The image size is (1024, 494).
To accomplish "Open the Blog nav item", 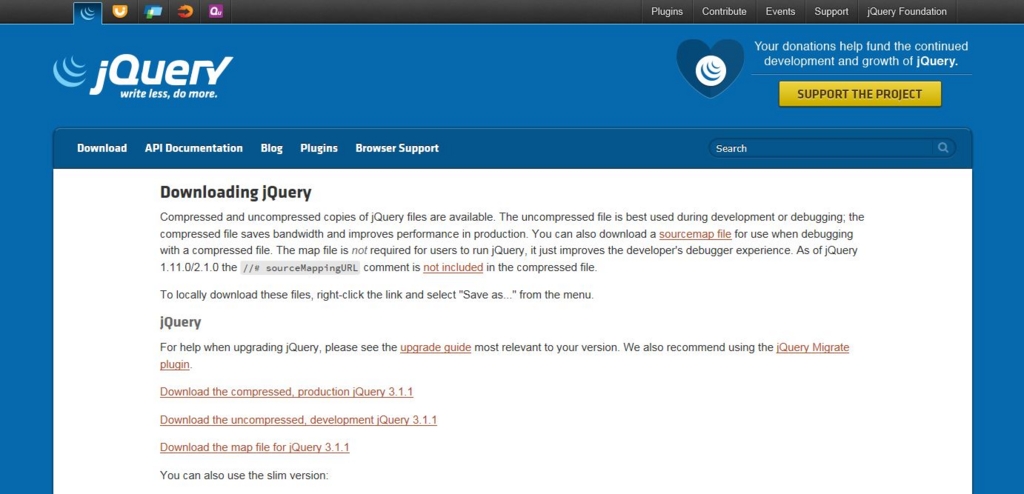I will point(272,148).
